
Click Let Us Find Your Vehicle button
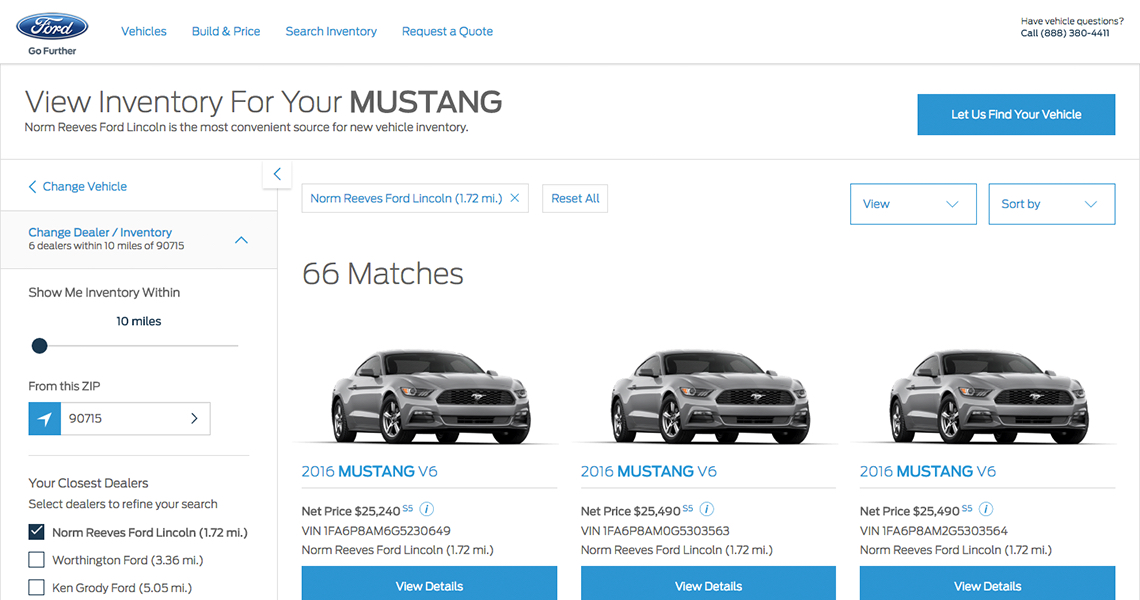(1015, 115)
